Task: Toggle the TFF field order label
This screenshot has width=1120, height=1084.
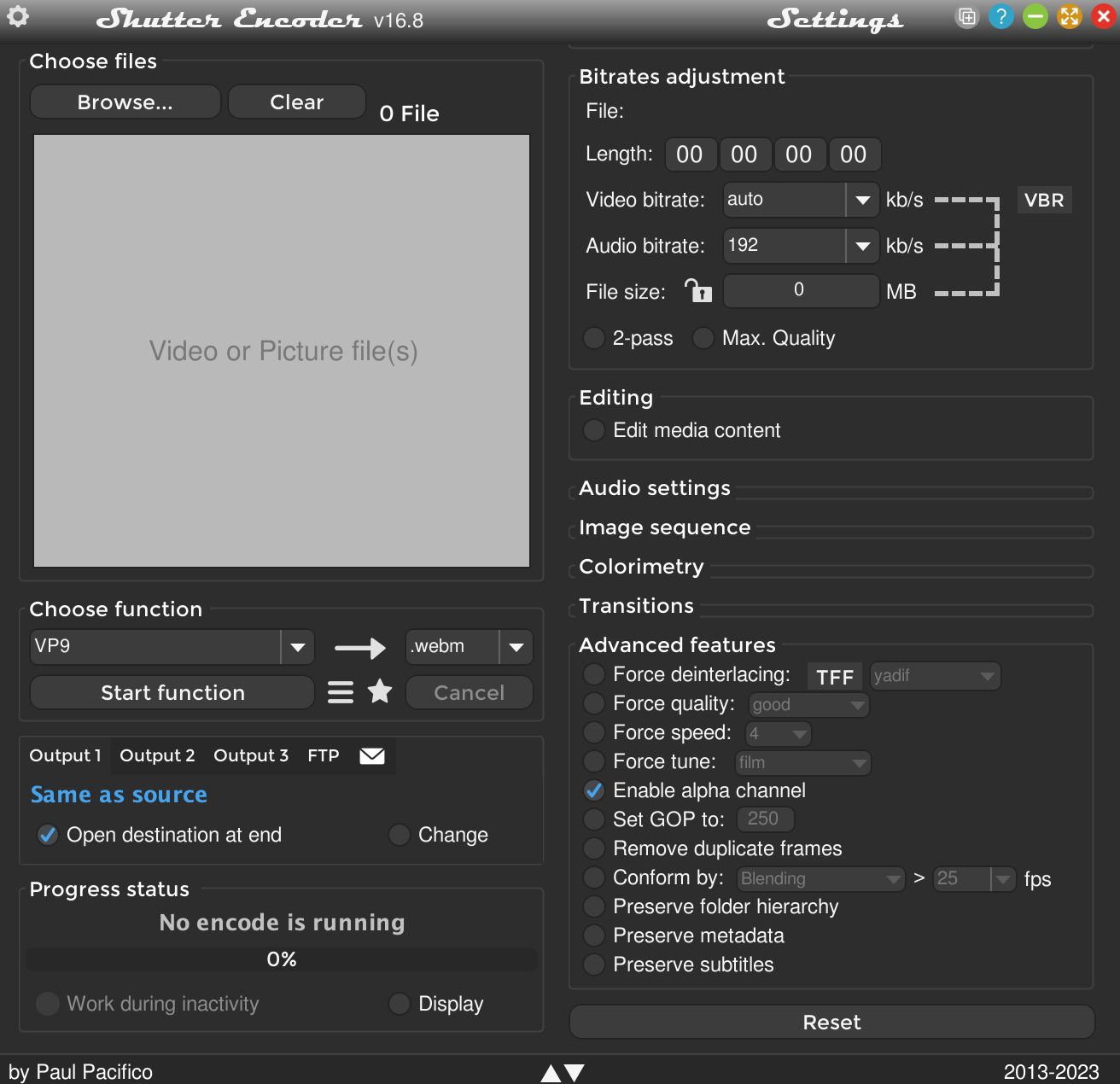Action: [x=834, y=677]
